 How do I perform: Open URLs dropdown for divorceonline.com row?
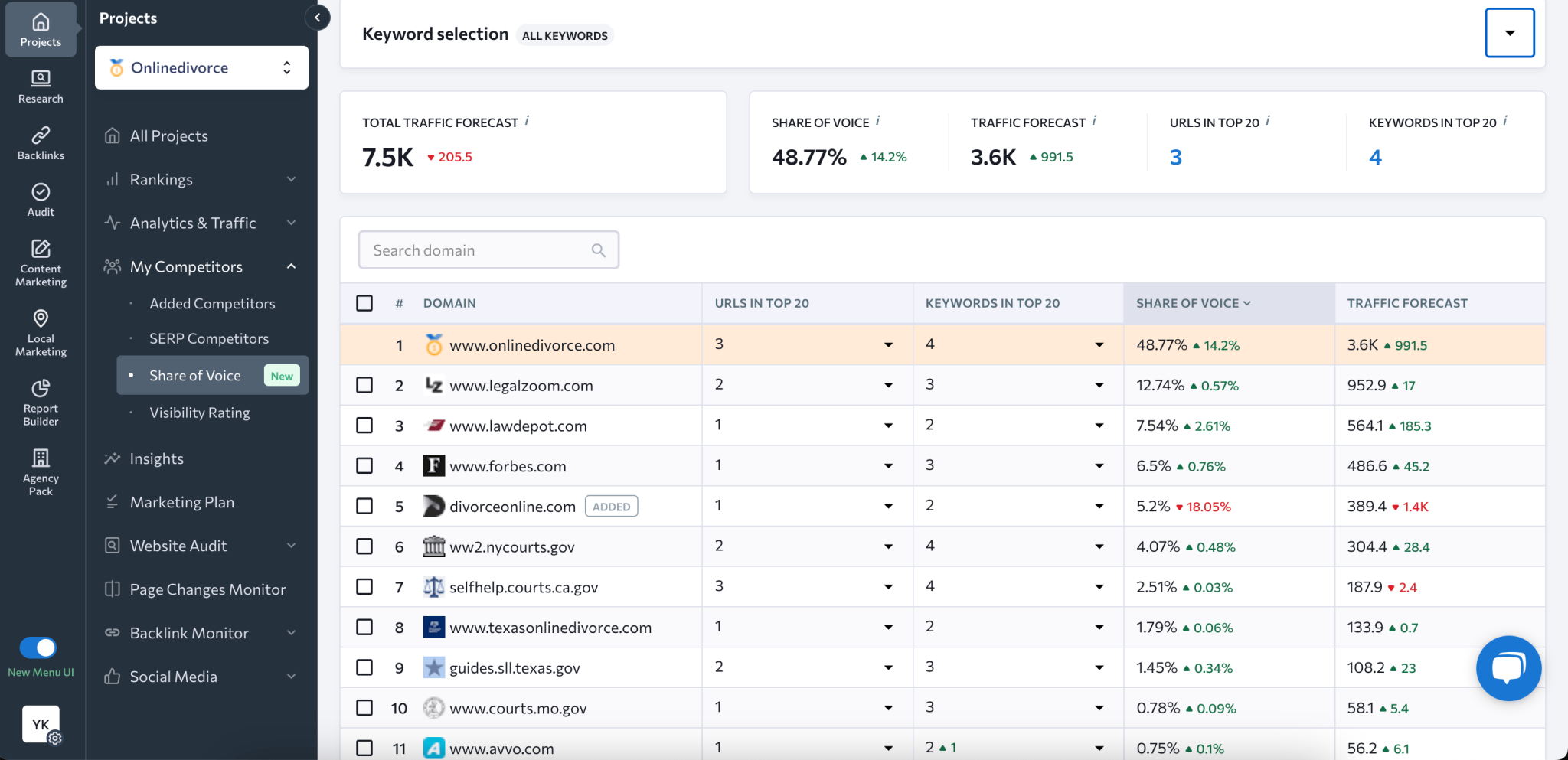click(x=888, y=506)
